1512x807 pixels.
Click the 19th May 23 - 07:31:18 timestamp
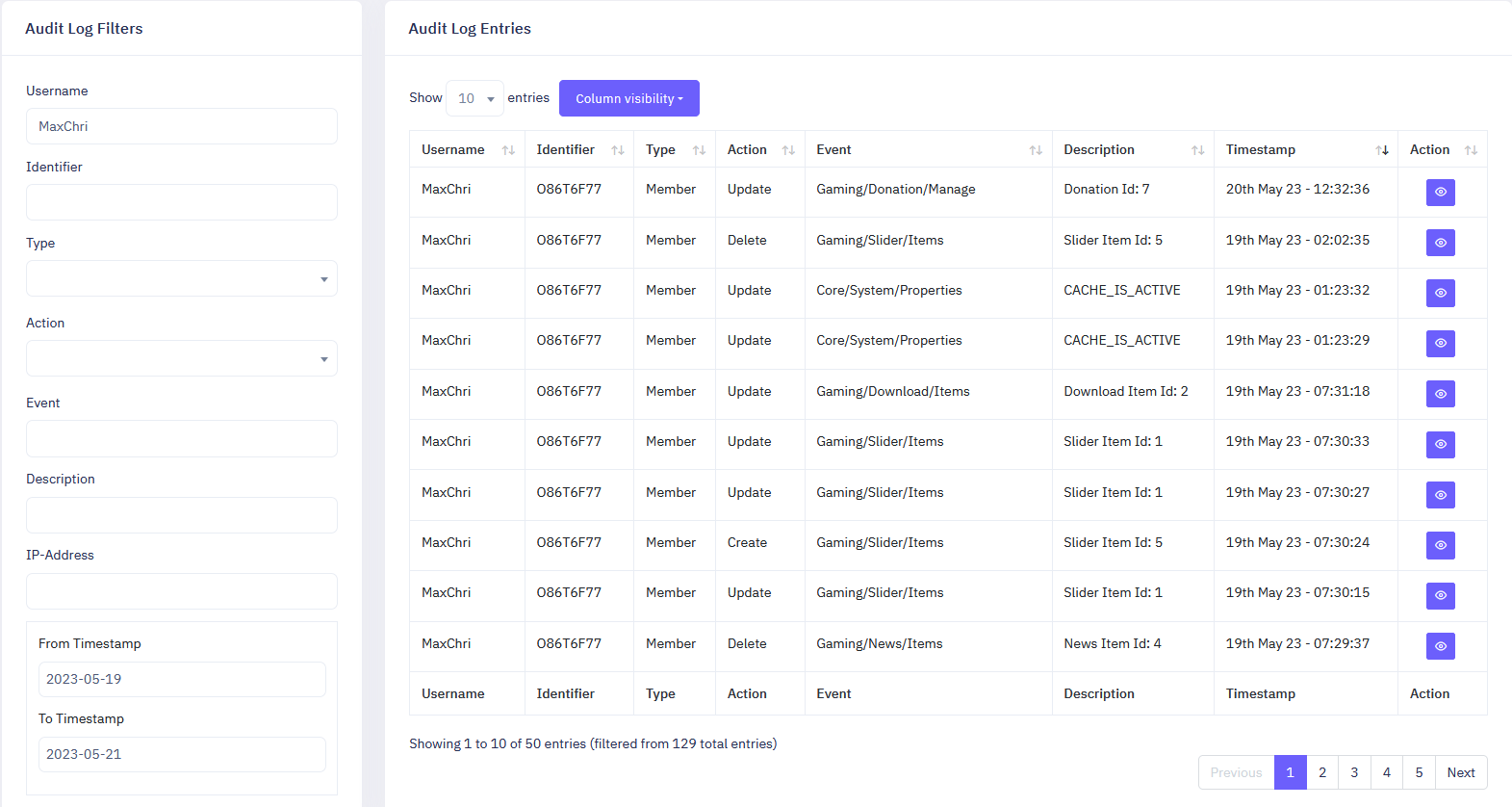click(x=1297, y=391)
